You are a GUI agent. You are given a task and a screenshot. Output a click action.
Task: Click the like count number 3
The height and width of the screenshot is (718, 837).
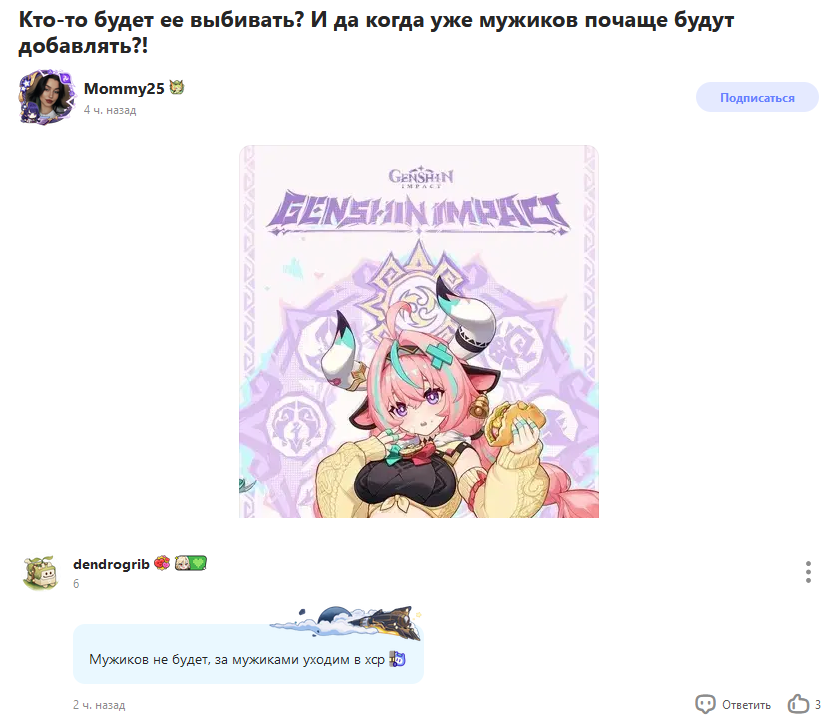tap(817, 705)
